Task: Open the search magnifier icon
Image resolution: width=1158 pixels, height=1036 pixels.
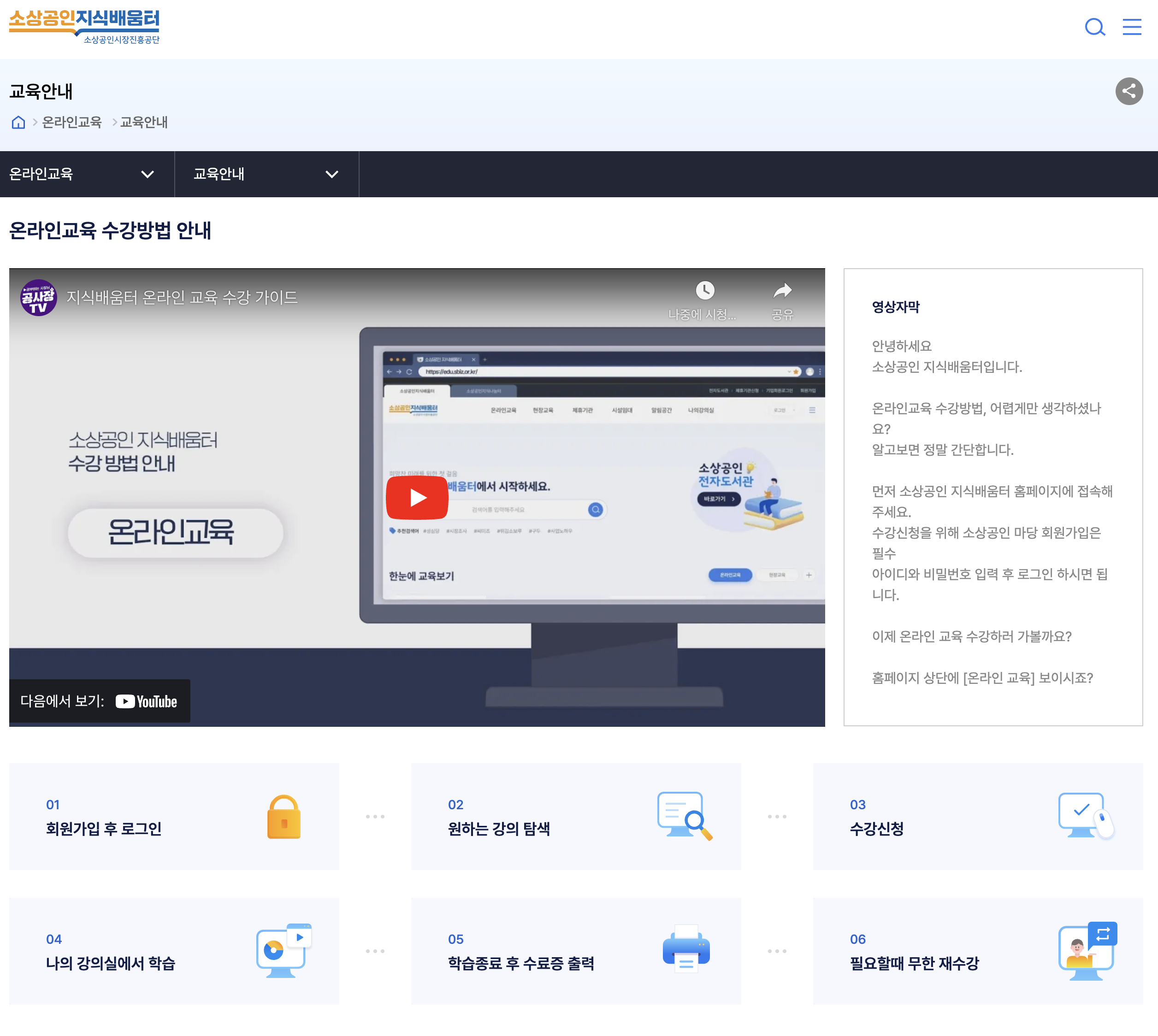Action: point(1094,27)
